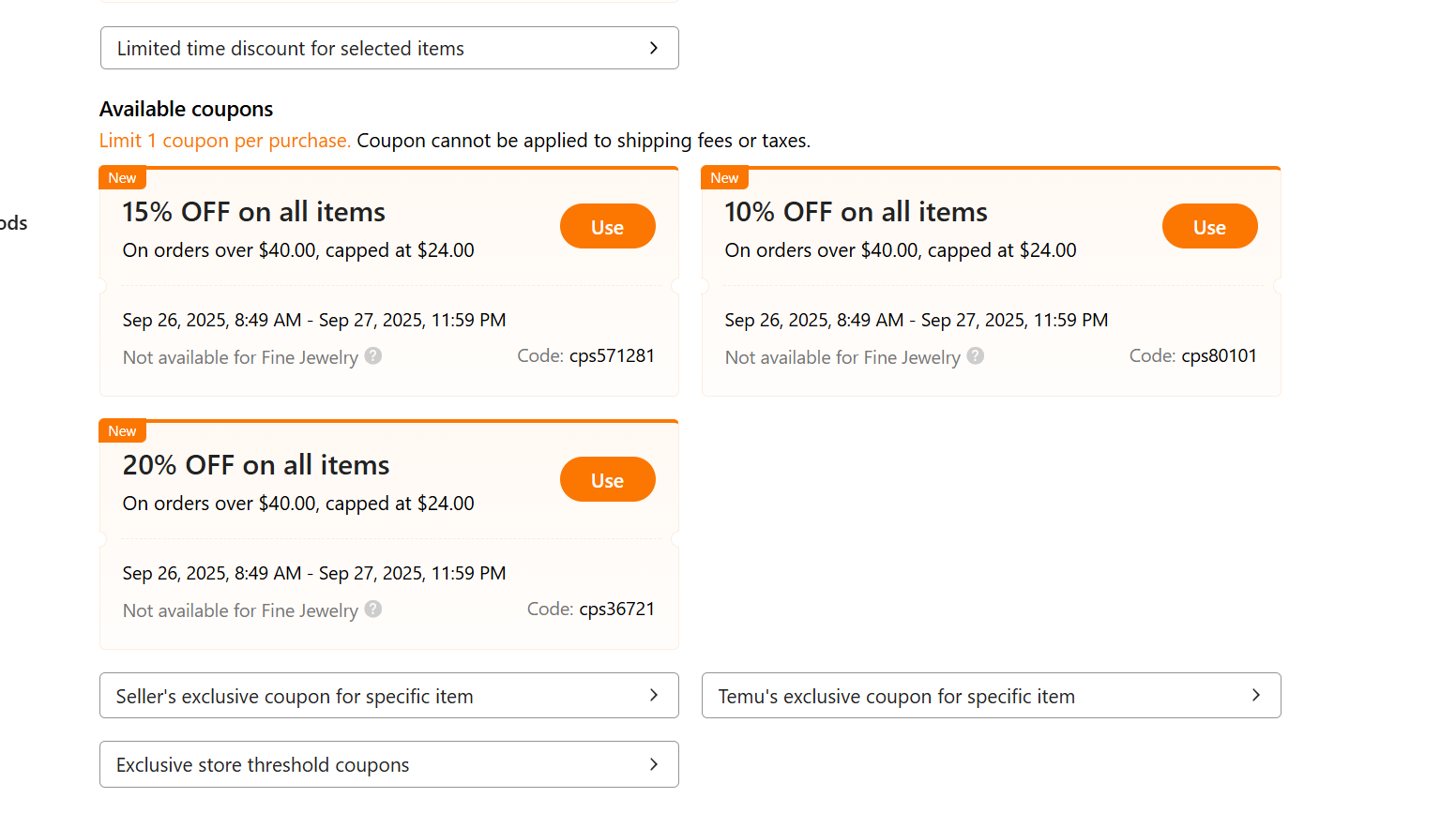
Task: Click help icon beside 20% coupon Fine Jewelry note
Action: (373, 610)
